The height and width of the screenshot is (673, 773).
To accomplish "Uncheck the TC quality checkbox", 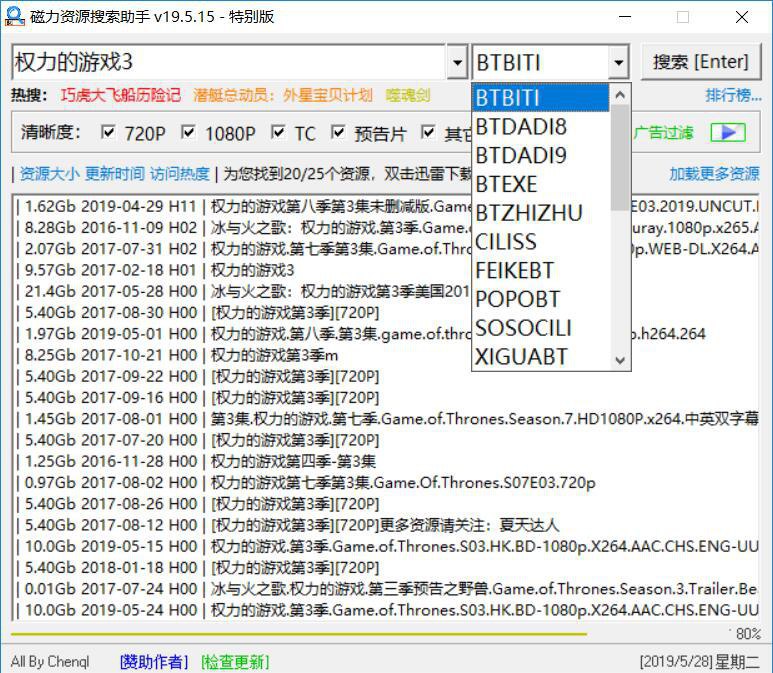I will [x=278, y=132].
